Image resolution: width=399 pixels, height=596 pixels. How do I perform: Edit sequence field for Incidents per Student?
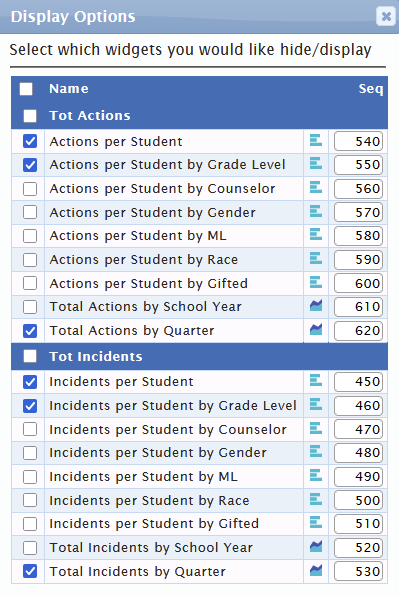point(358,382)
